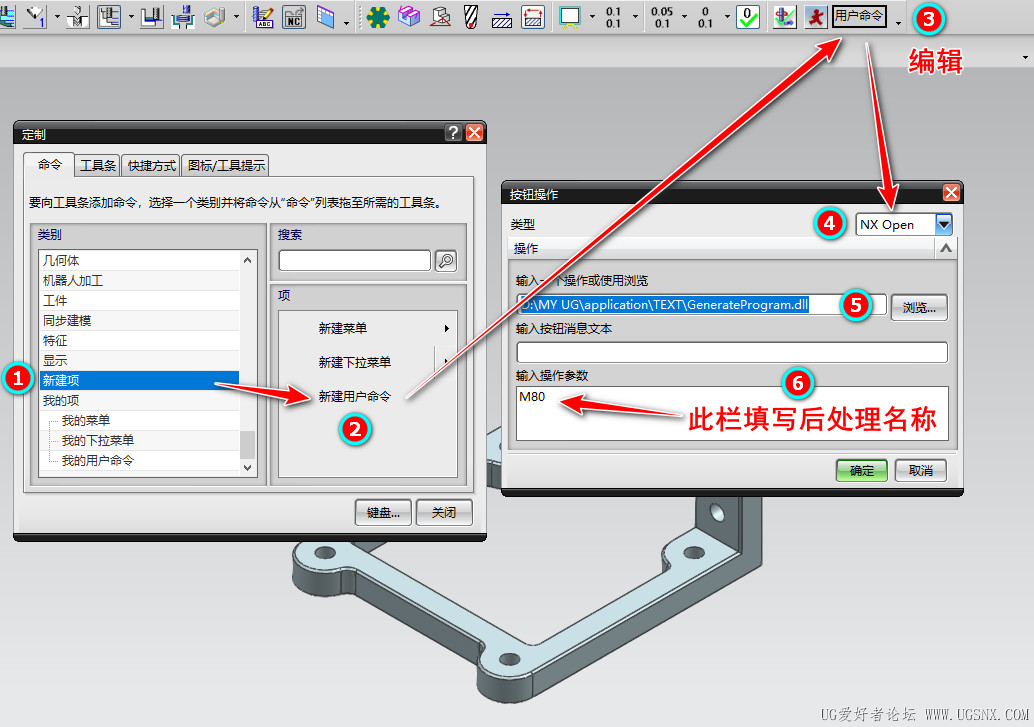This screenshot has height=727, width=1034.
Task: Select 机器人加工 in the category list
Action: tap(139, 280)
